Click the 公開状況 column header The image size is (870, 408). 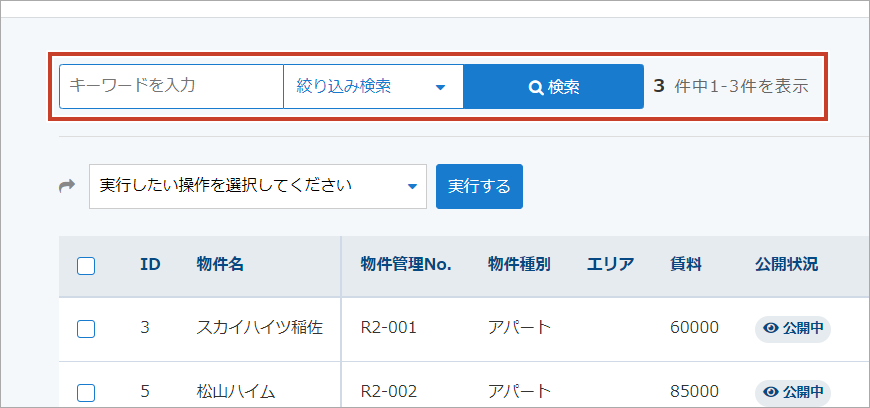(x=786, y=265)
